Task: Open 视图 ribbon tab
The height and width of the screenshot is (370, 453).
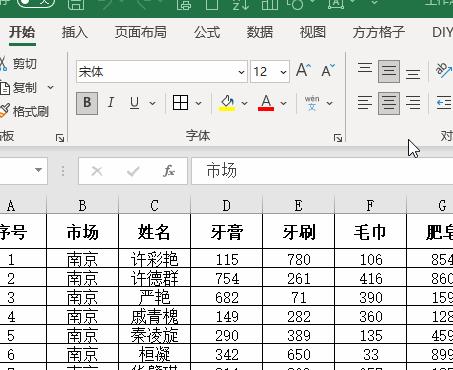Action: coord(313,33)
